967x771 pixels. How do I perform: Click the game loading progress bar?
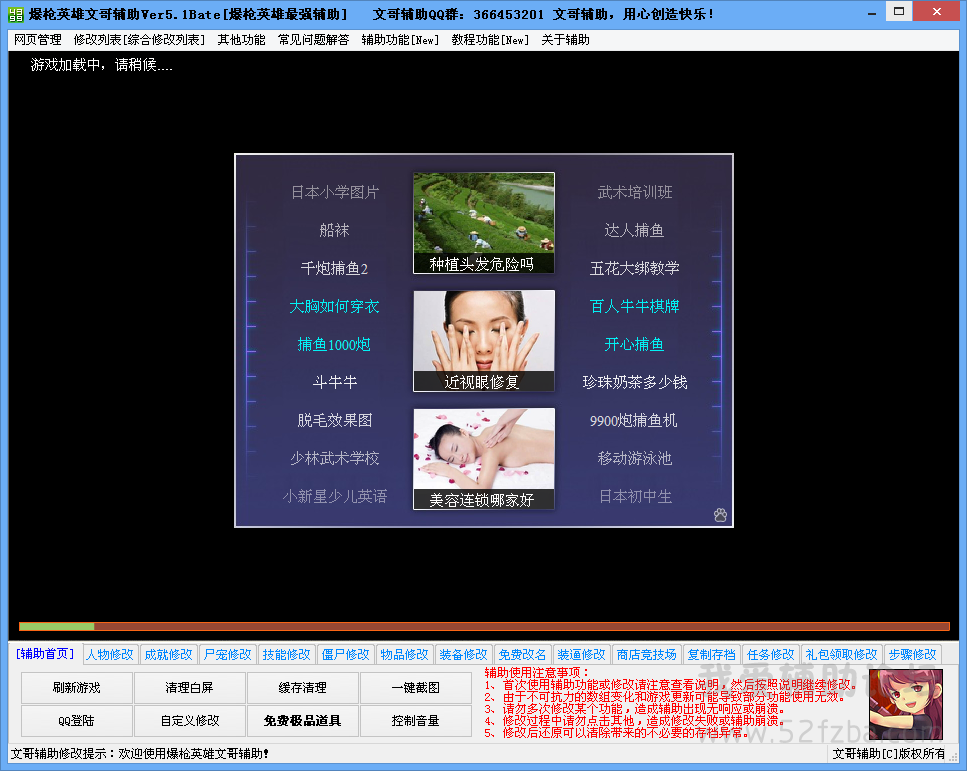(x=484, y=627)
